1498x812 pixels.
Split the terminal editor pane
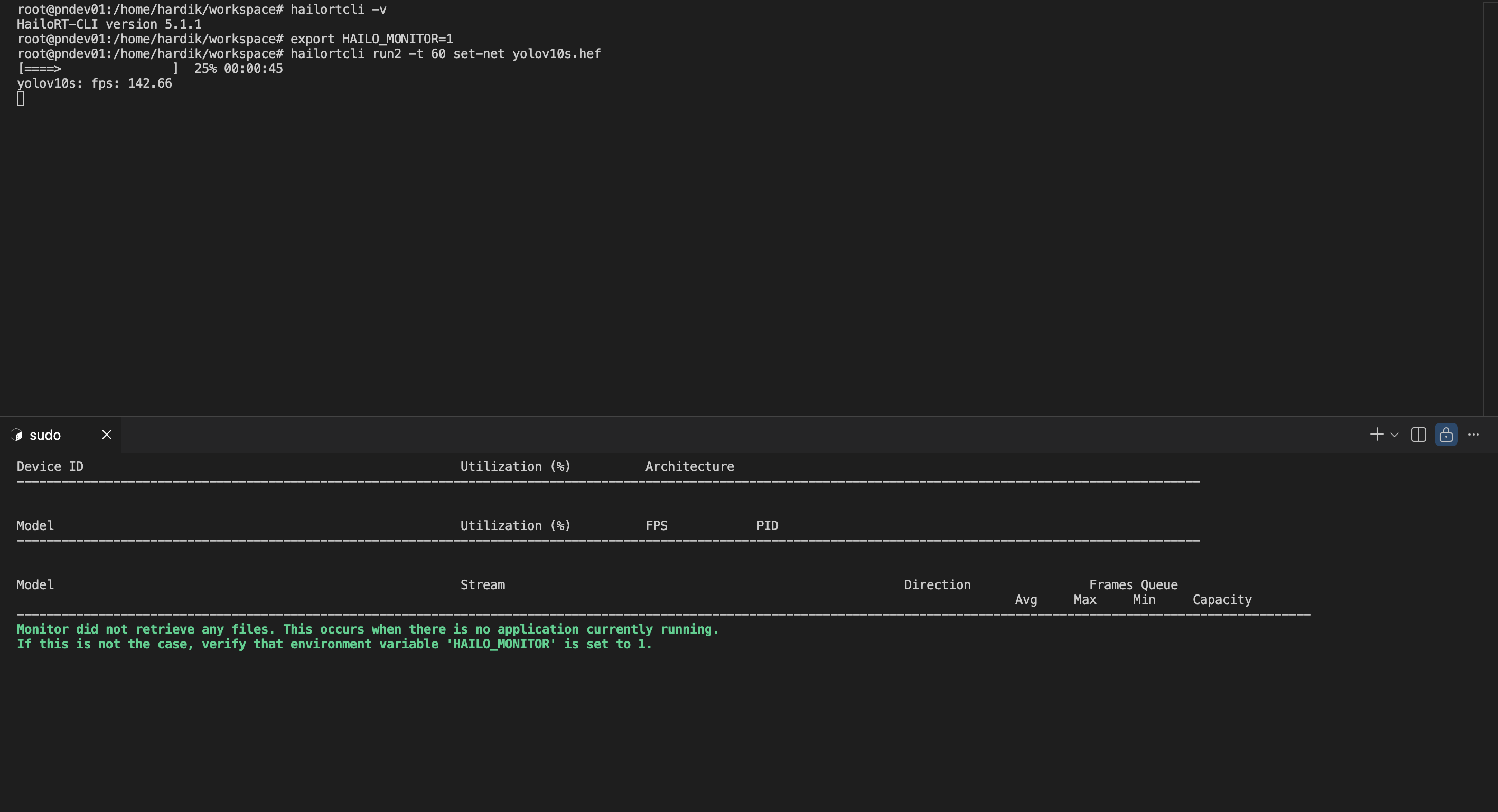click(x=1418, y=435)
